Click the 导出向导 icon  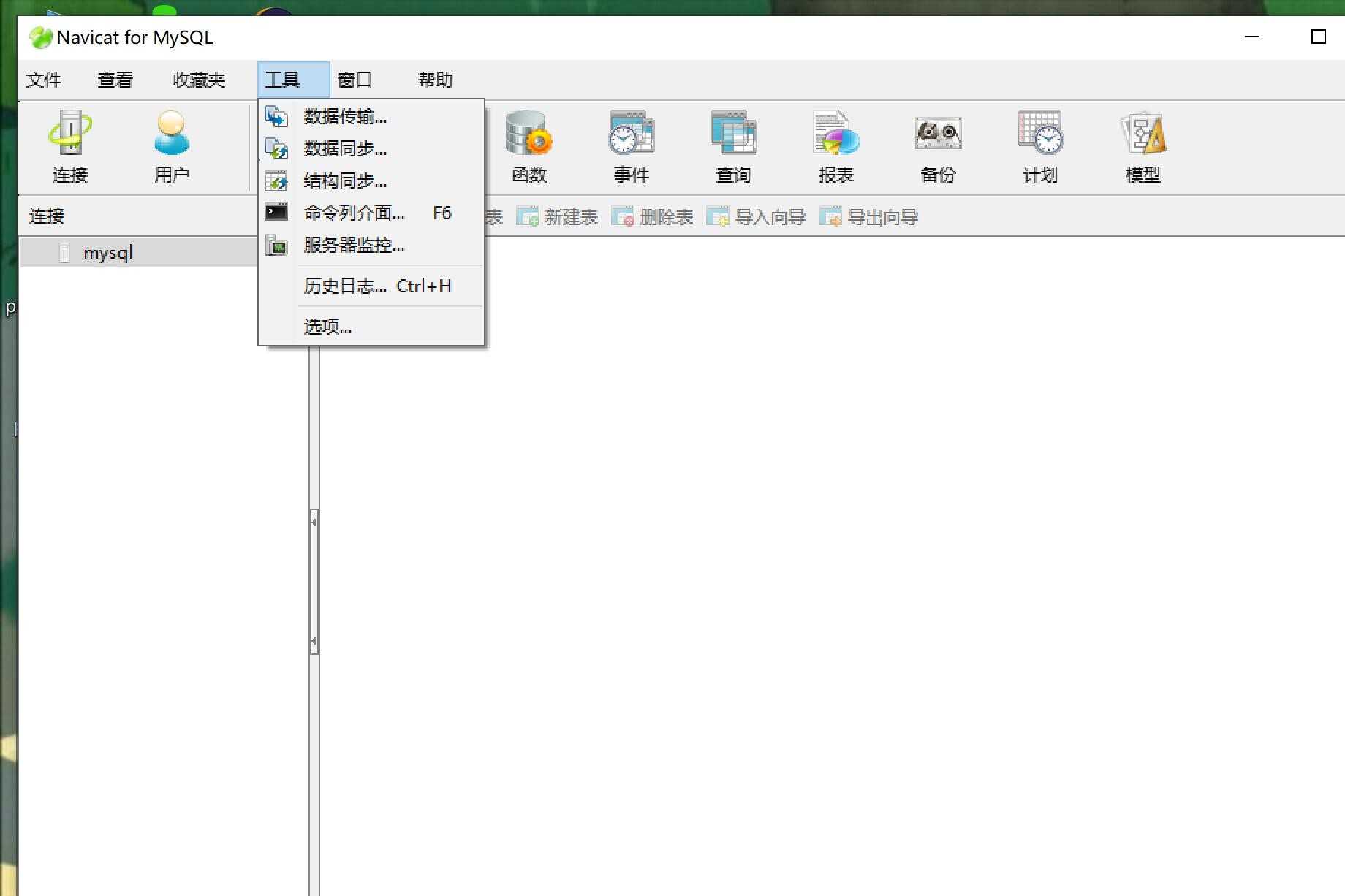830,216
